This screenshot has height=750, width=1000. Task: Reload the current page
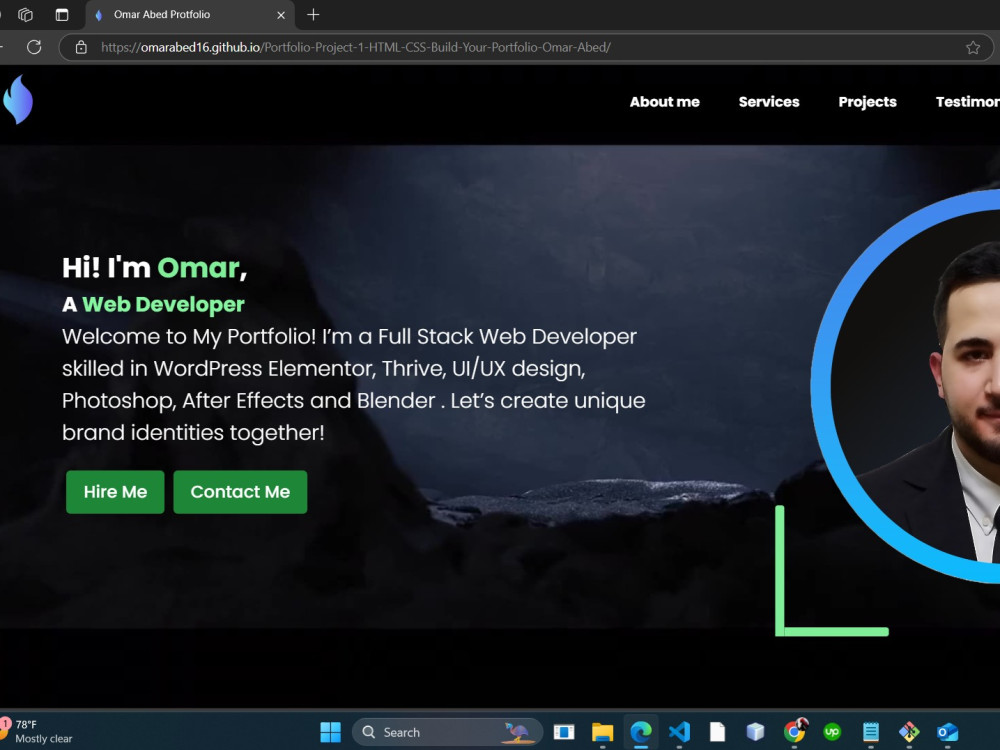pos(34,47)
